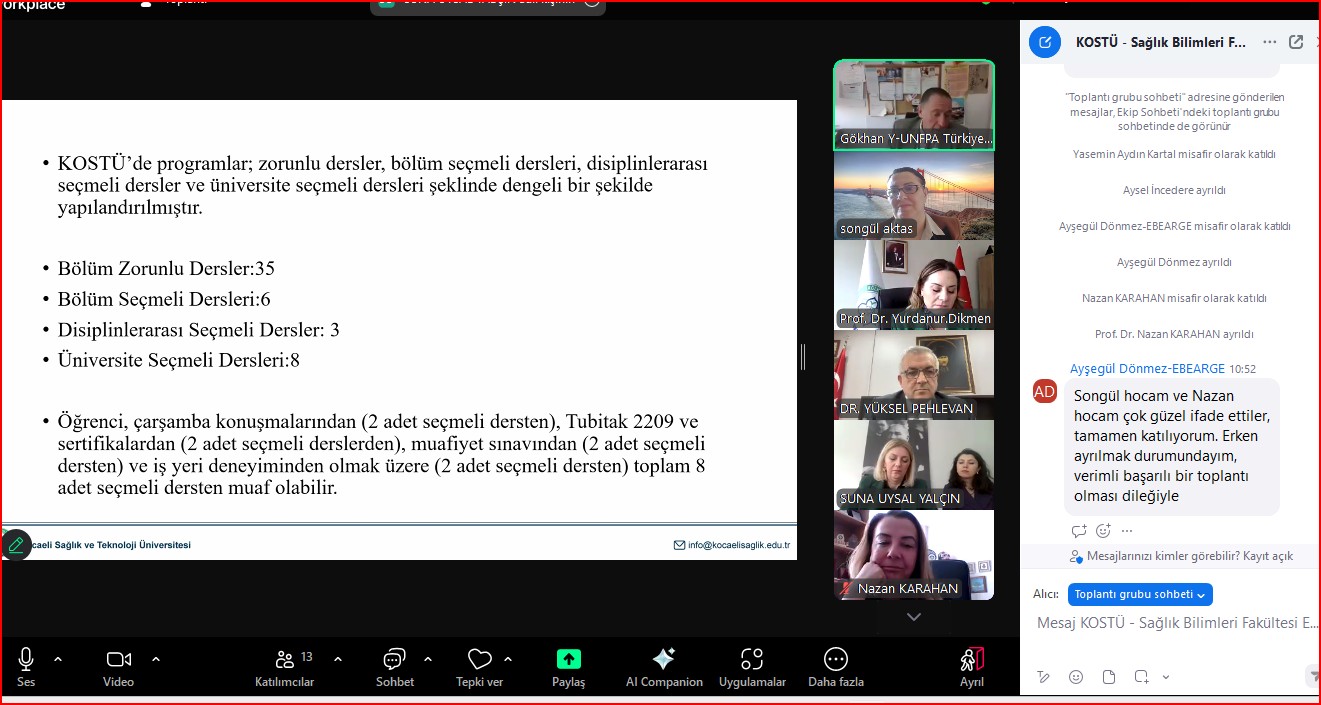Expand the Tepki ver reactions arrow
Viewport: 1321px width, 705px height.
point(508,659)
